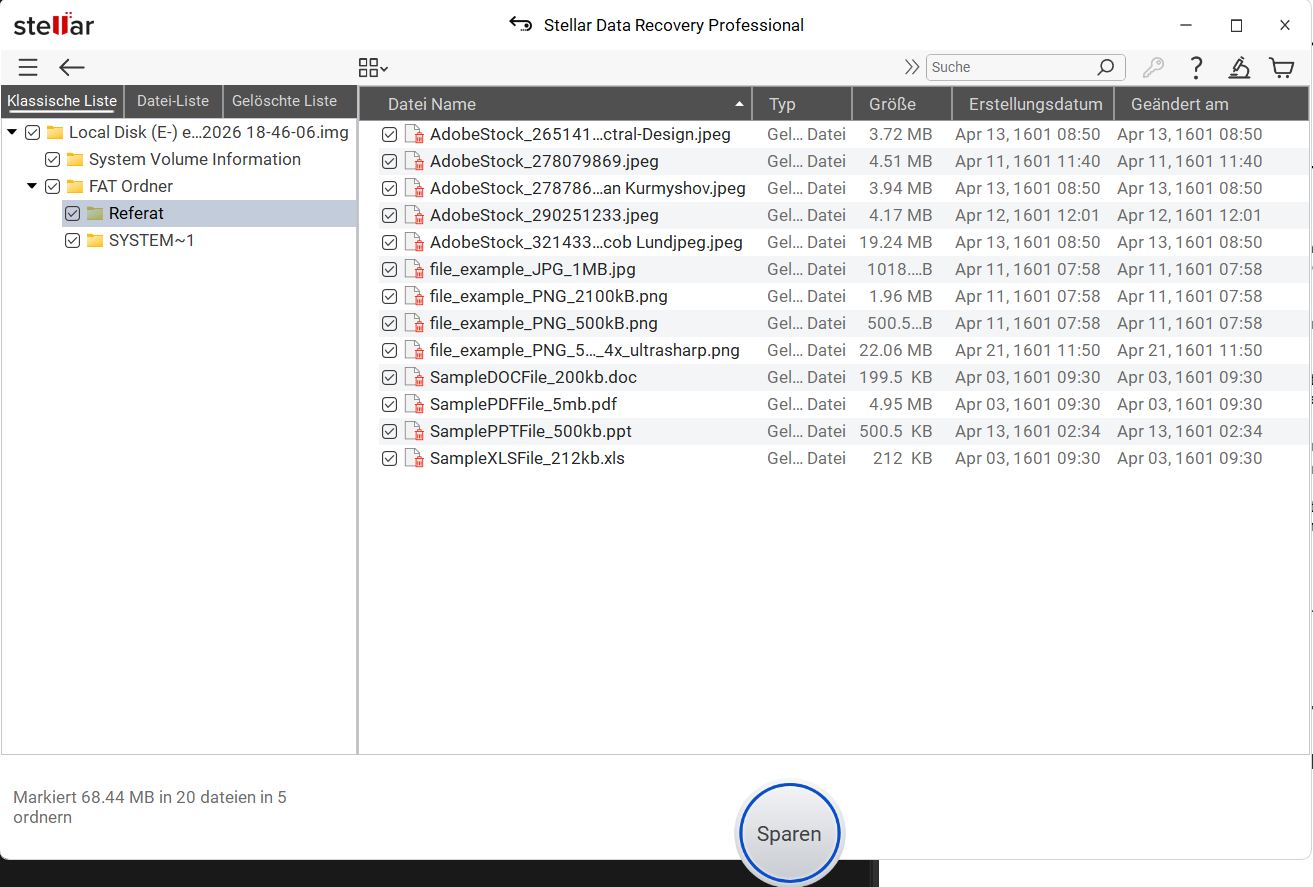Screen dimensions: 1313x887
Task: Uncheck AdobeStock_278079869.jpeg checkbox
Action: click(390, 161)
